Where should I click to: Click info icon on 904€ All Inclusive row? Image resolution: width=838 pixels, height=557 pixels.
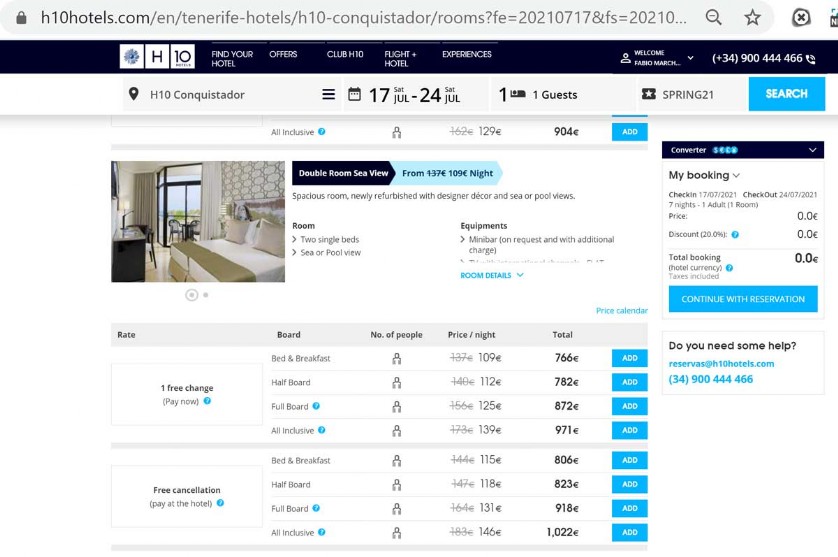pos(322,131)
